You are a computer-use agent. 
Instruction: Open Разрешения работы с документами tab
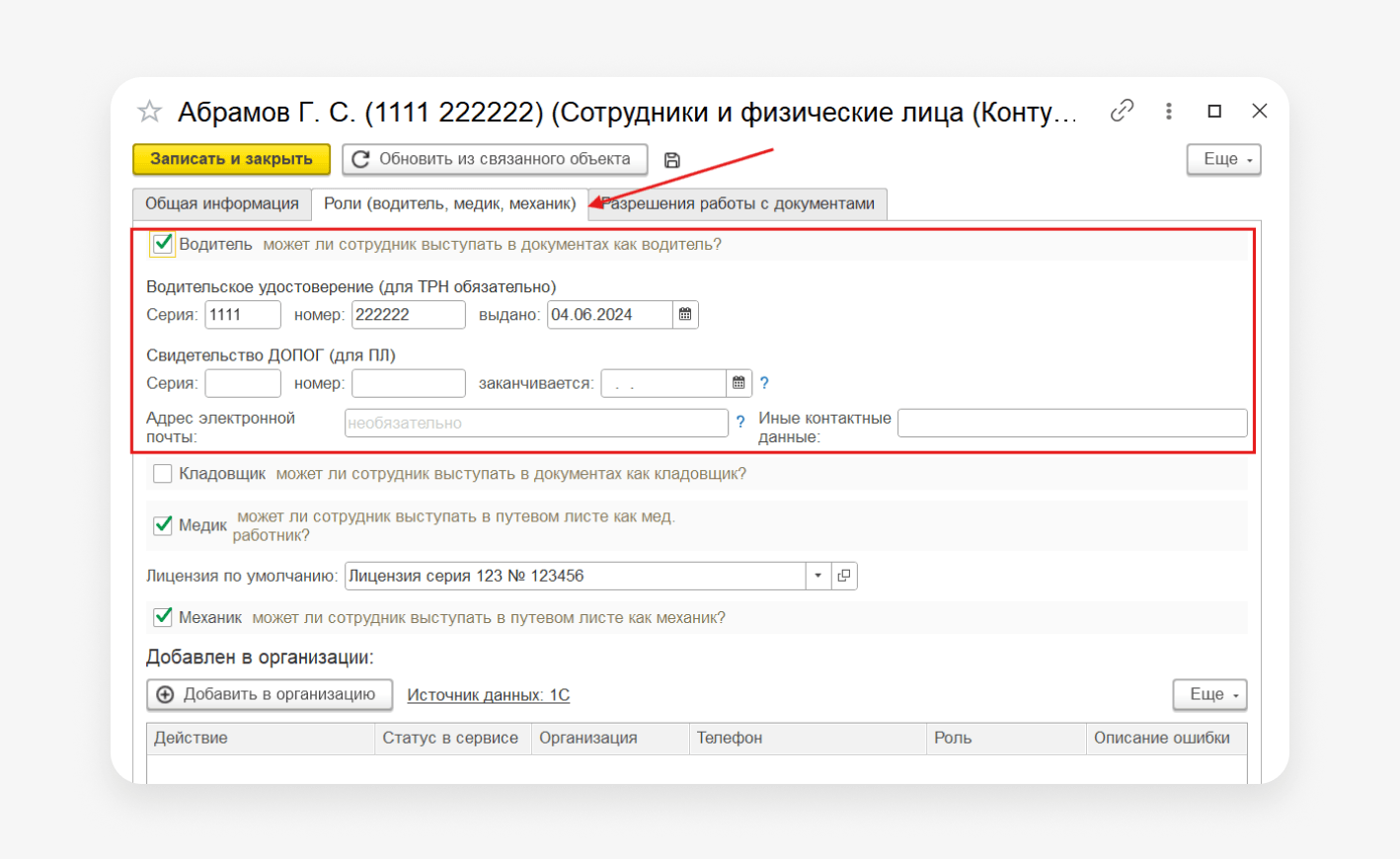(x=739, y=203)
